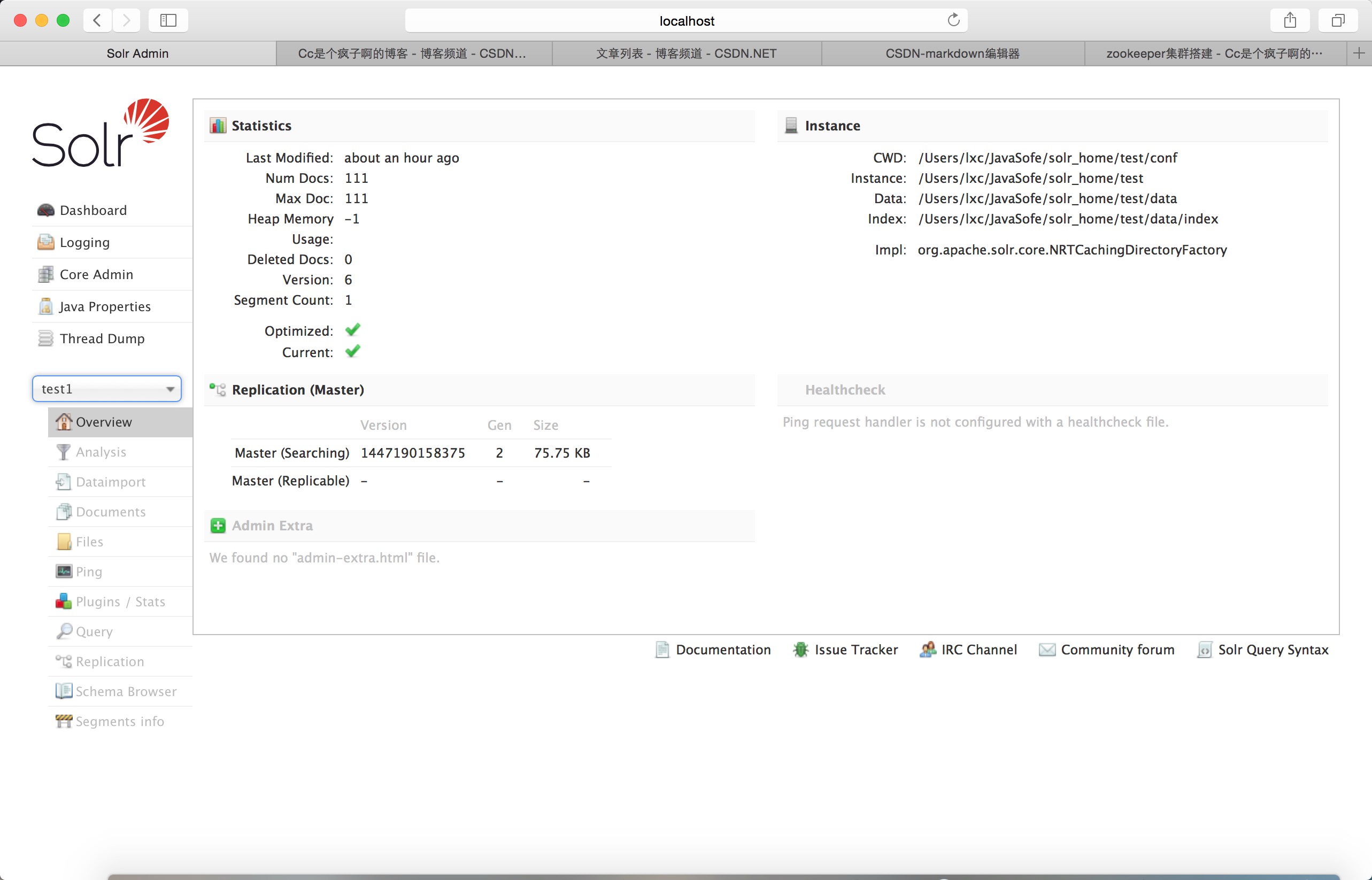Reload the page with refresh icon
1372x880 pixels.
tap(953, 20)
